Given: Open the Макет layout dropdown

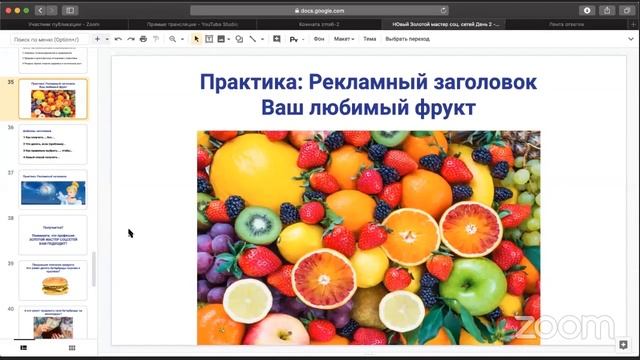Looking at the screenshot, I should pos(344,39).
